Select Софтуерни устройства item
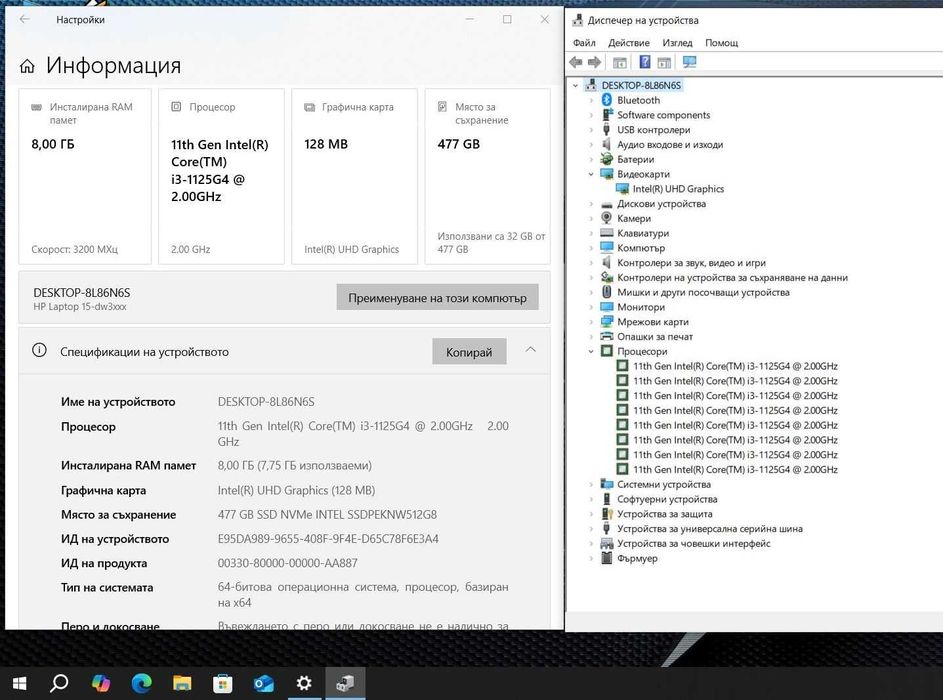The image size is (943, 700). tap(667, 499)
